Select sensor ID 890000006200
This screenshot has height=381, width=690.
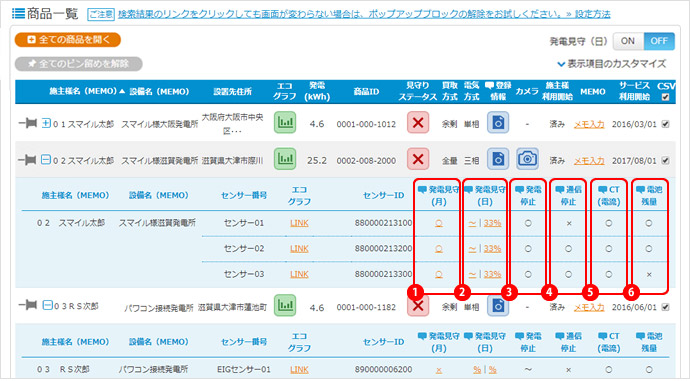point(383,370)
